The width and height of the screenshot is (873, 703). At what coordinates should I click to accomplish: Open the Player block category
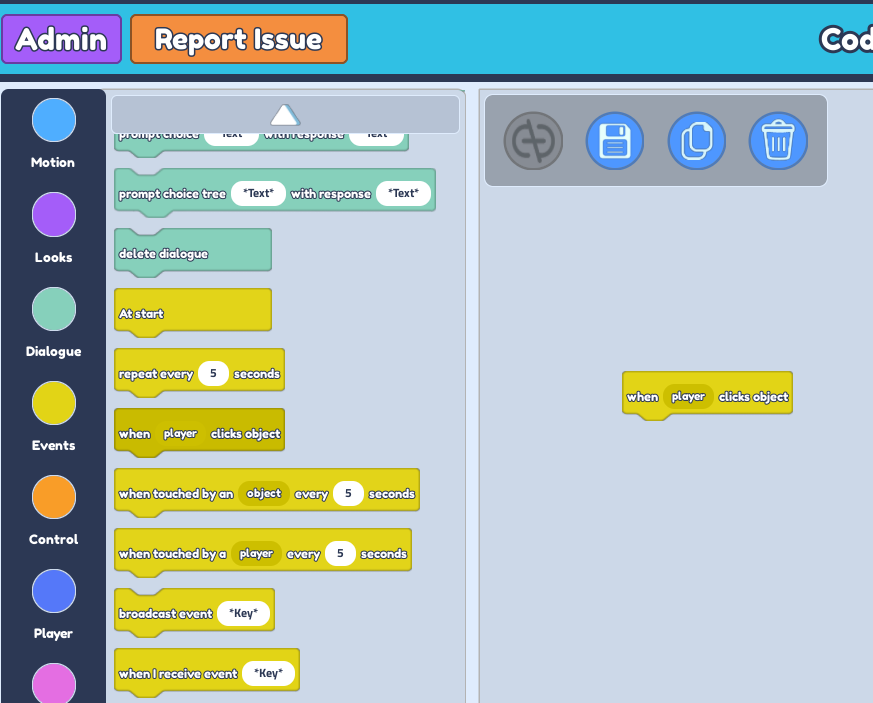point(52,590)
